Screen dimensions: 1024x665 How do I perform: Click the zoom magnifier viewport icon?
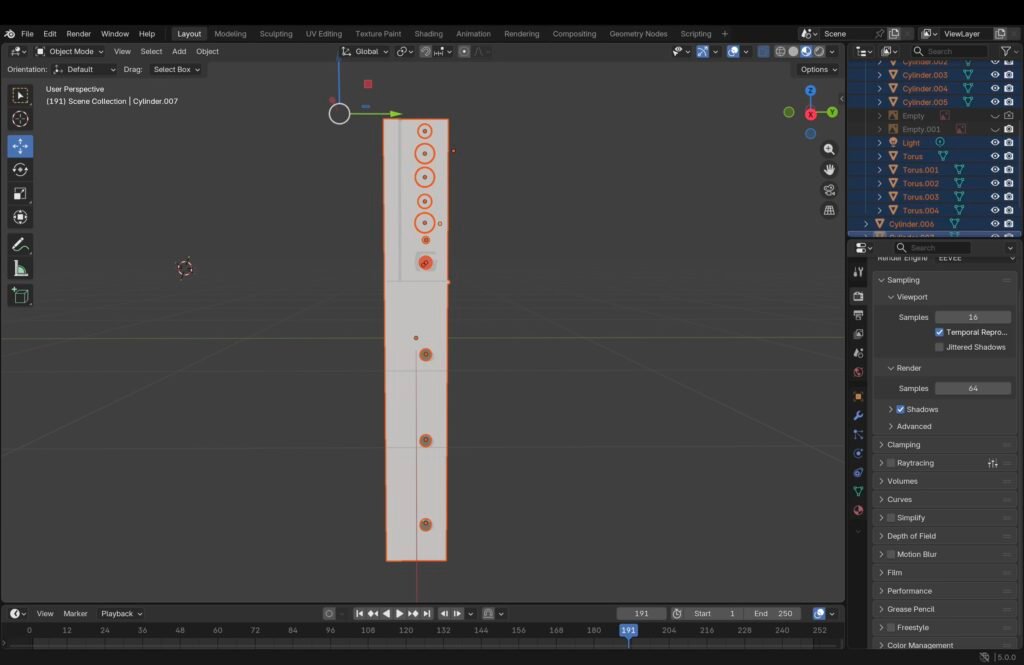click(x=829, y=149)
